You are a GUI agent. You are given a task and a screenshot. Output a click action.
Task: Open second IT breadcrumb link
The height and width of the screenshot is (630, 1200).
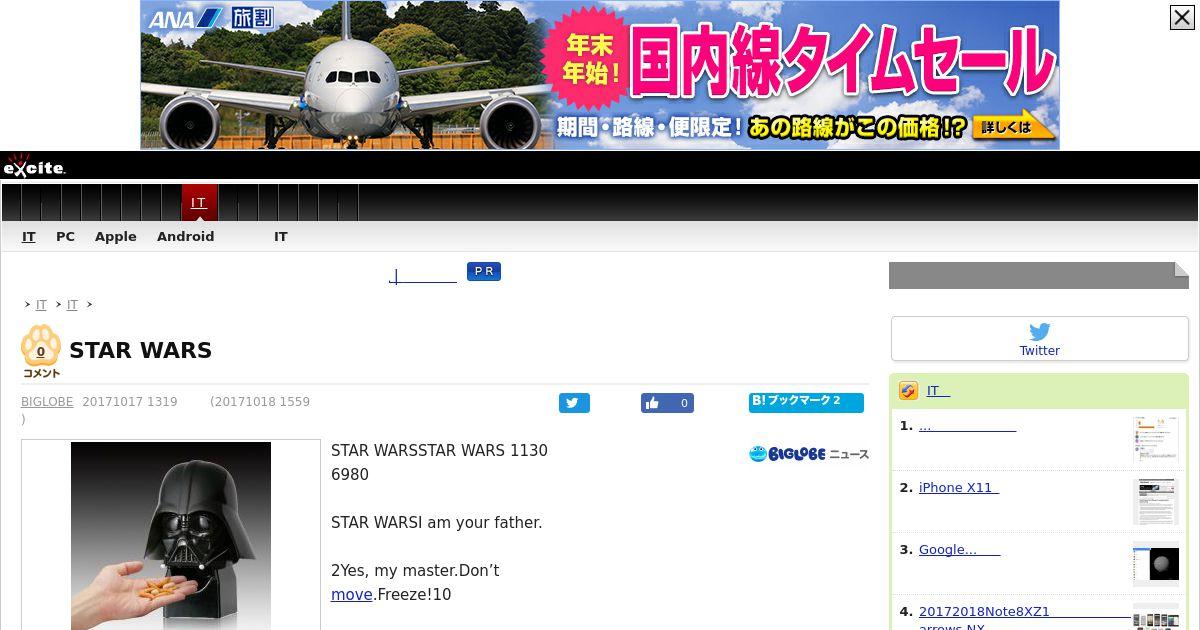[72, 305]
